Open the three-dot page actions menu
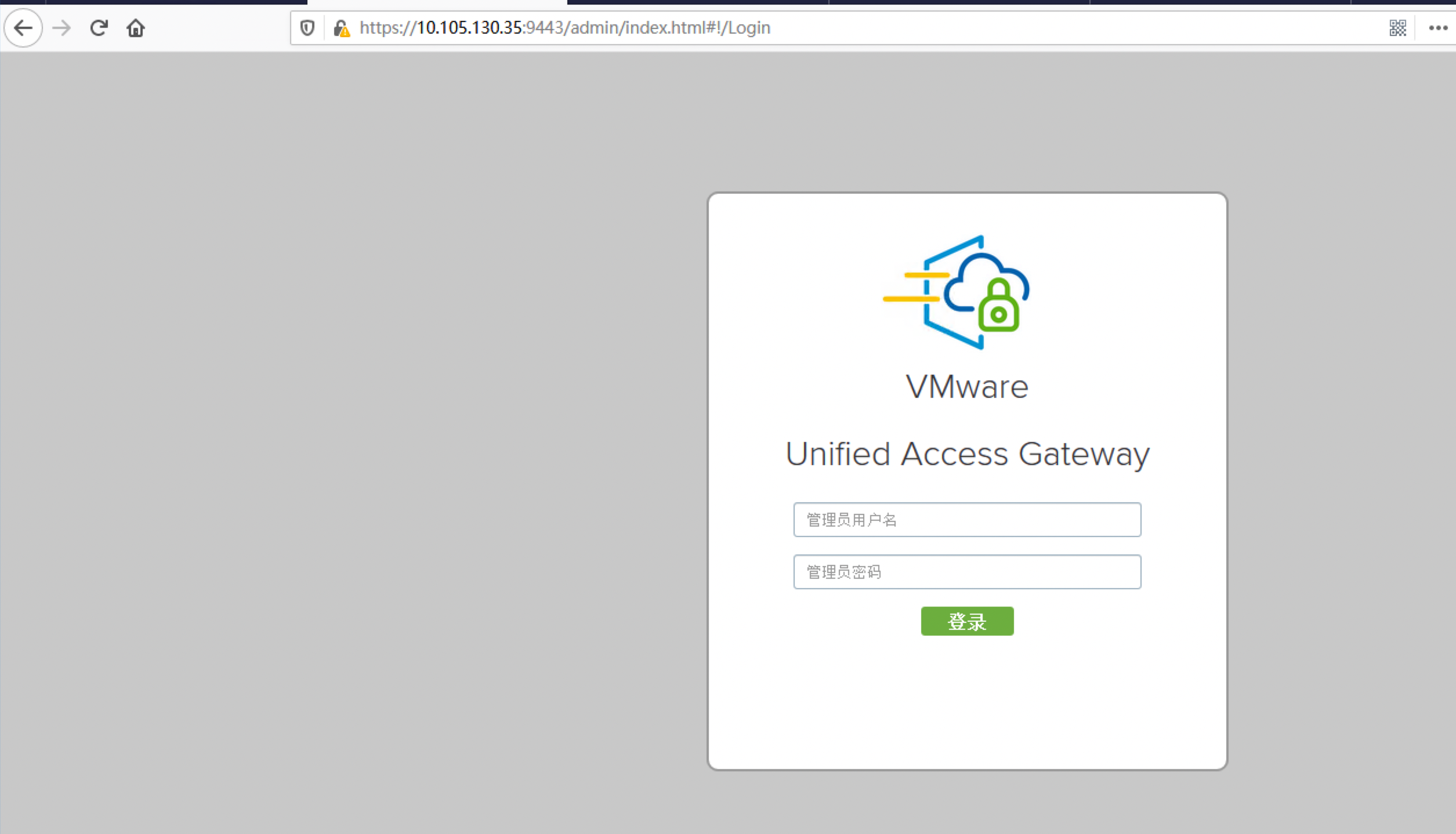Viewport: 1456px width, 834px height. click(x=1438, y=28)
